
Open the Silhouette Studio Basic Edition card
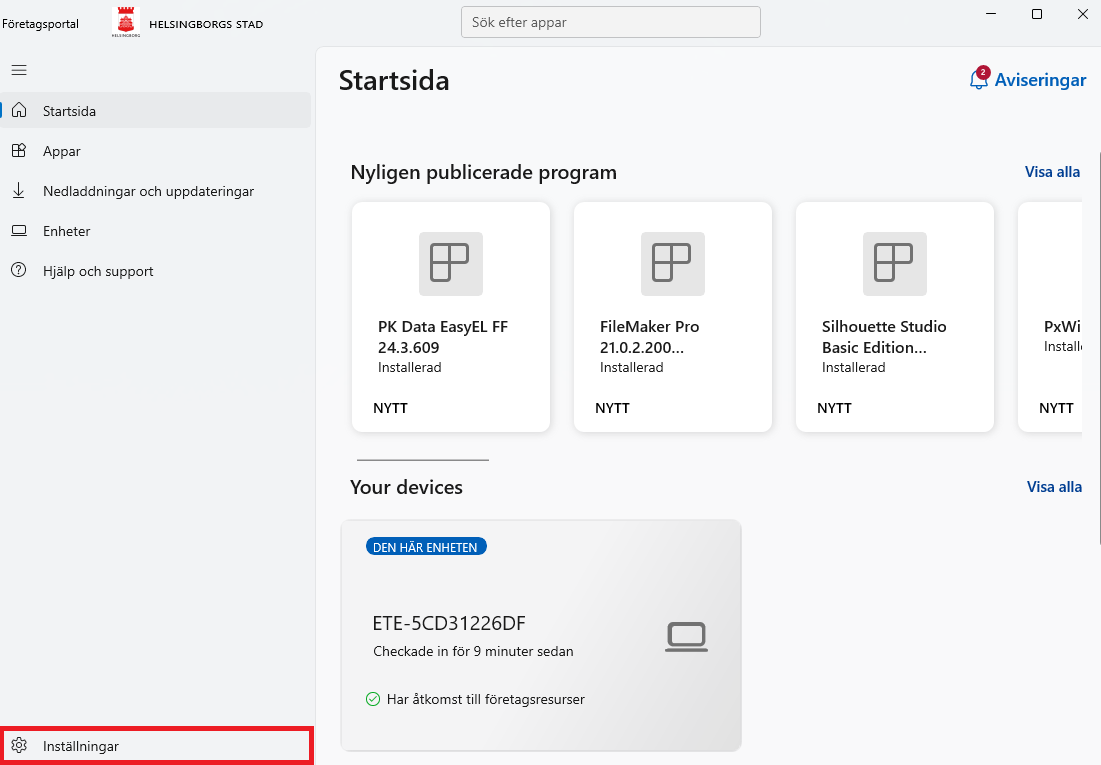(x=895, y=317)
